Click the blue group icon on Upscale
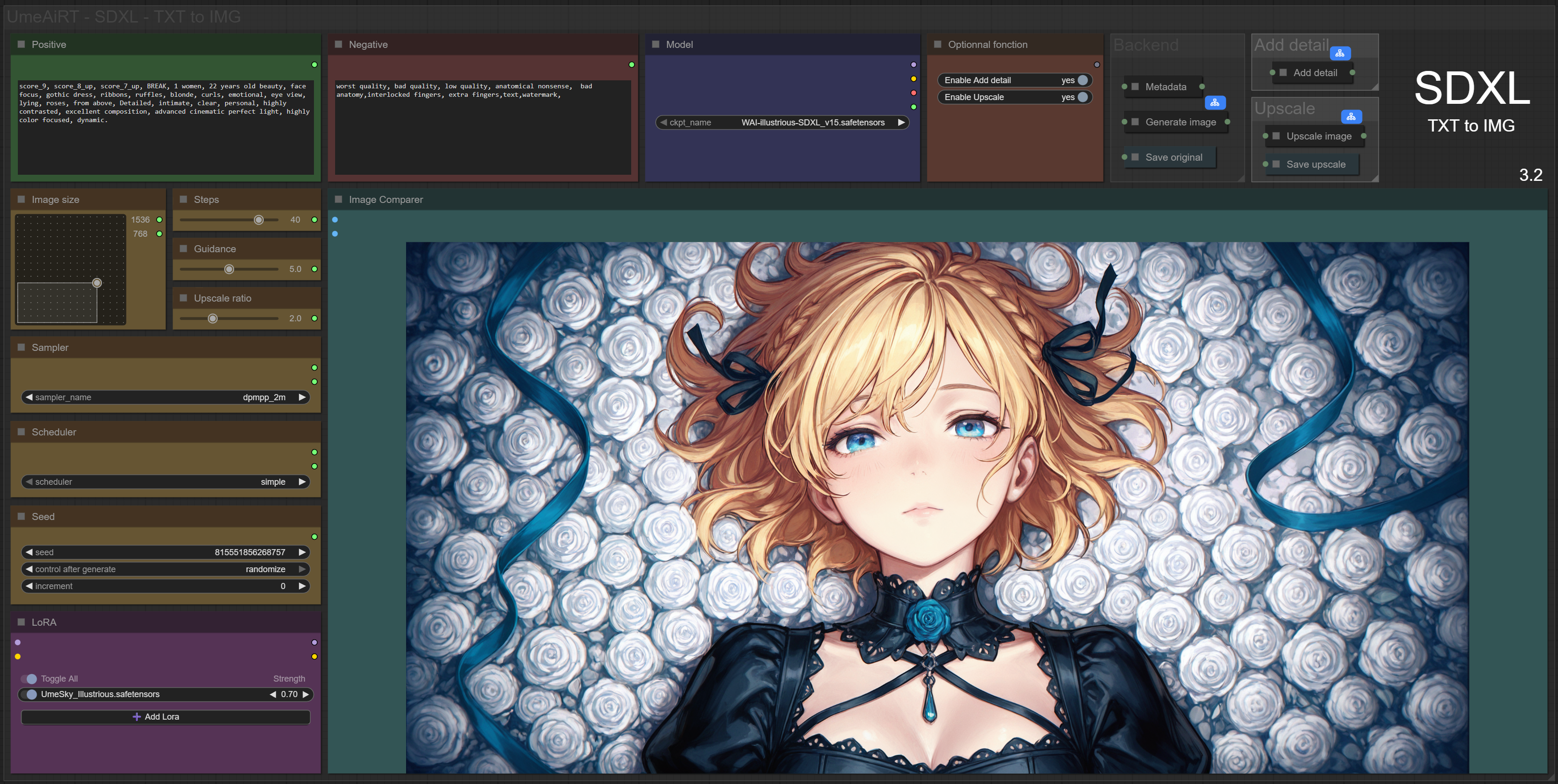The image size is (1558, 784). (1351, 116)
